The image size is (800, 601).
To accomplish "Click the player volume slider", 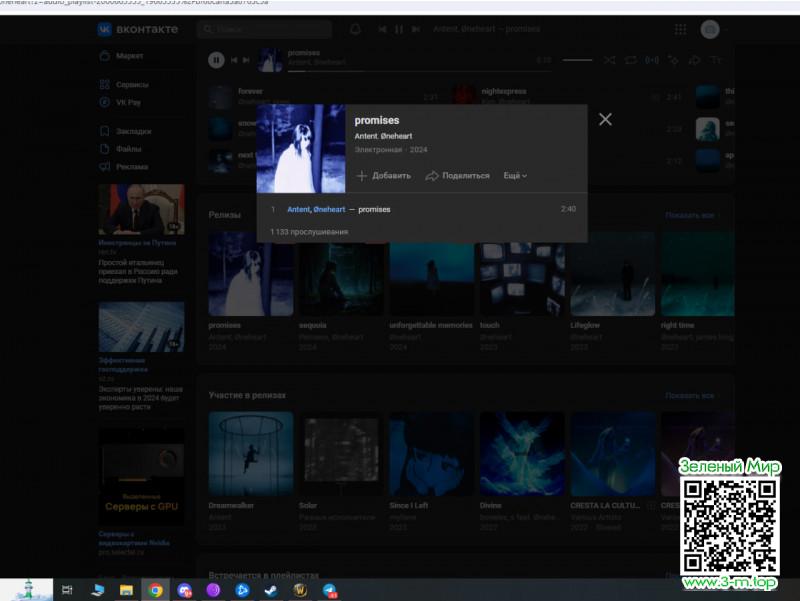I will click(577, 60).
